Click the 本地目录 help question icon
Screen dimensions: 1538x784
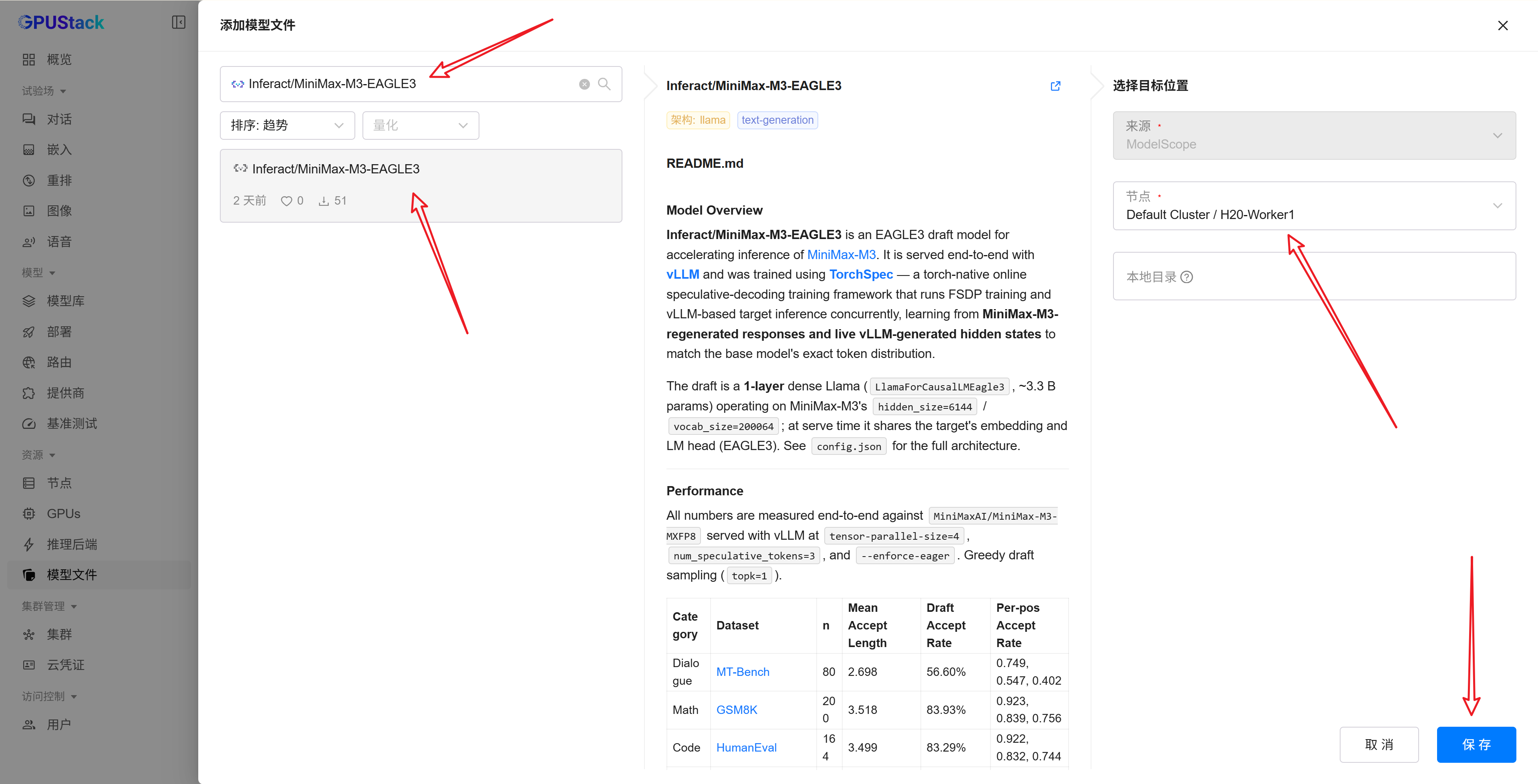point(1187,277)
